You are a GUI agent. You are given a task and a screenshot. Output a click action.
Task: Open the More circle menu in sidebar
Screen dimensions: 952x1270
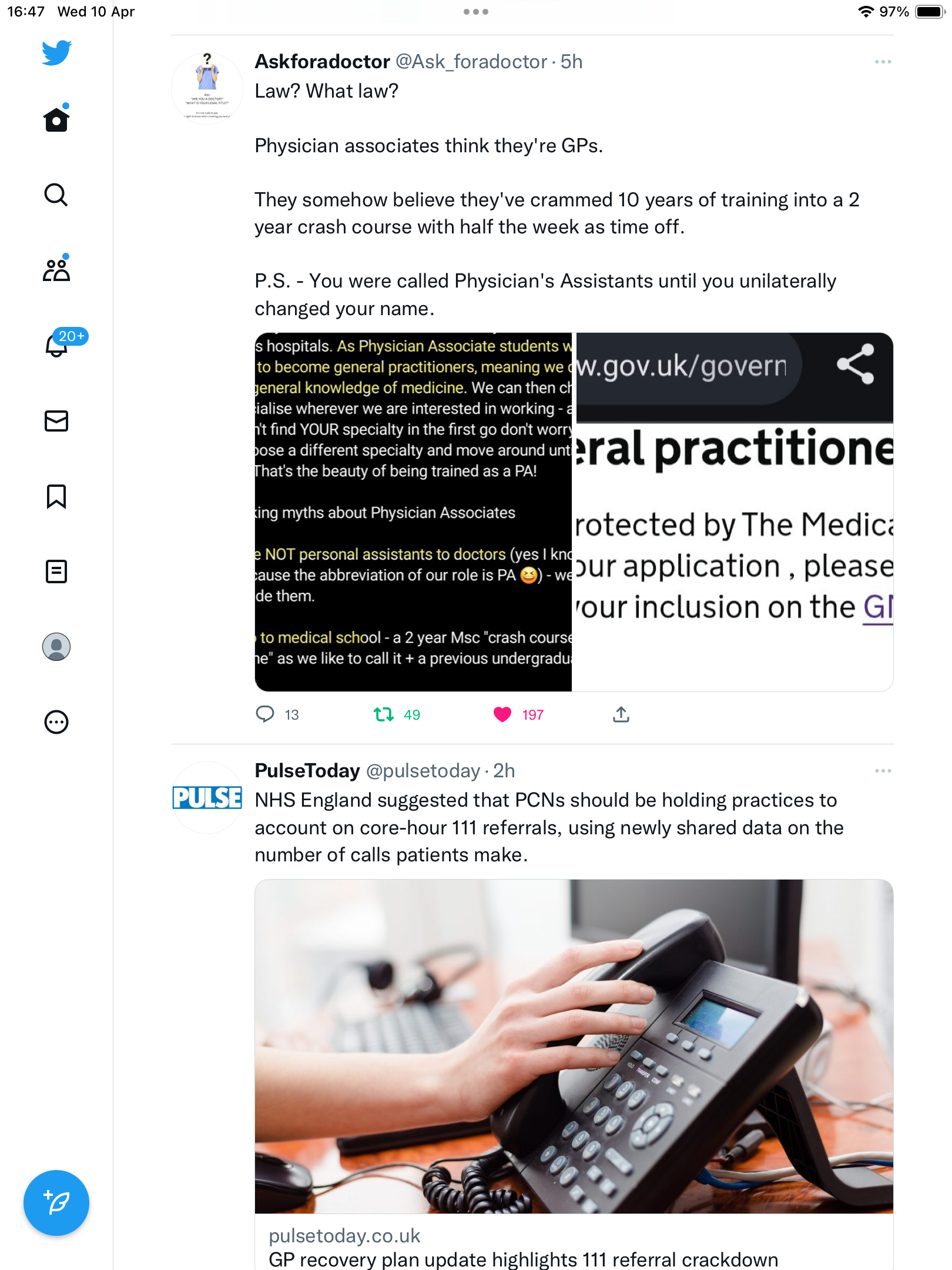point(56,722)
